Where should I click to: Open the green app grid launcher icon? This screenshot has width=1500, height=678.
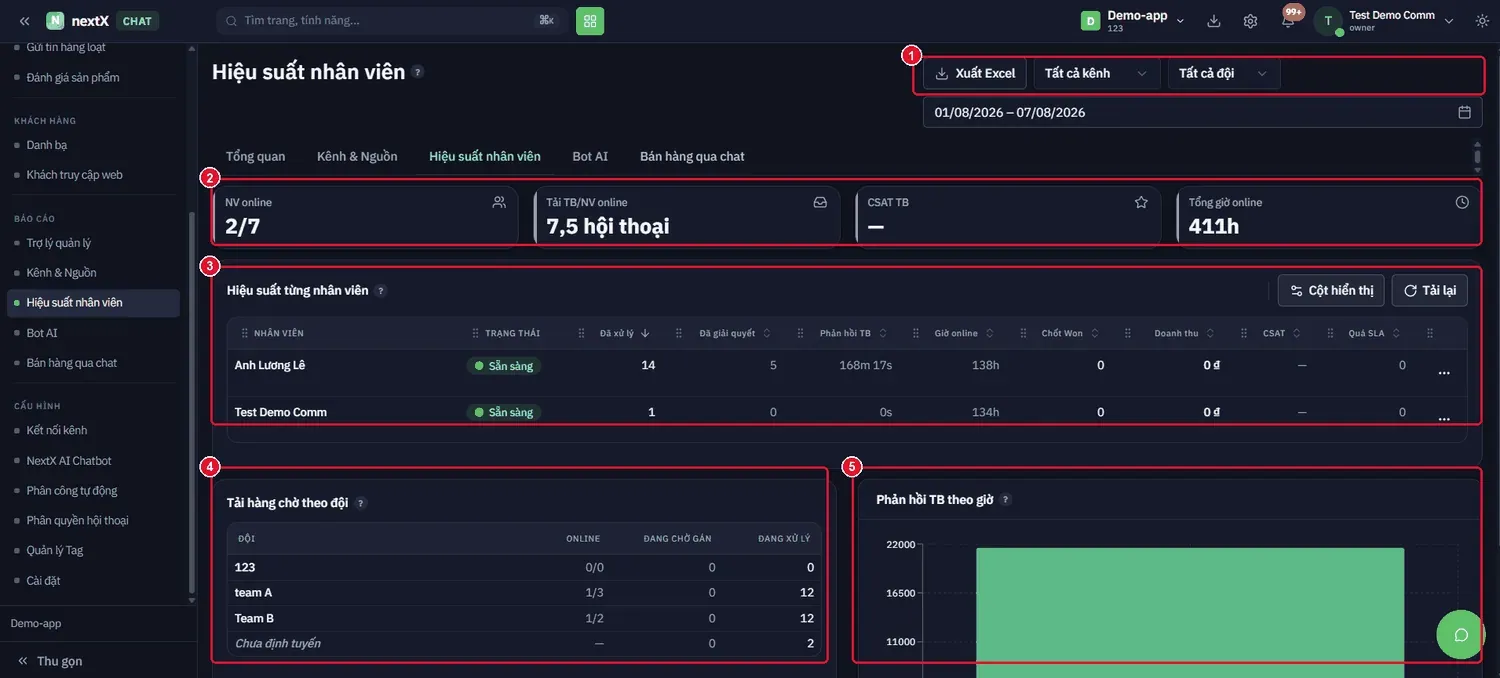pyautogui.click(x=590, y=20)
